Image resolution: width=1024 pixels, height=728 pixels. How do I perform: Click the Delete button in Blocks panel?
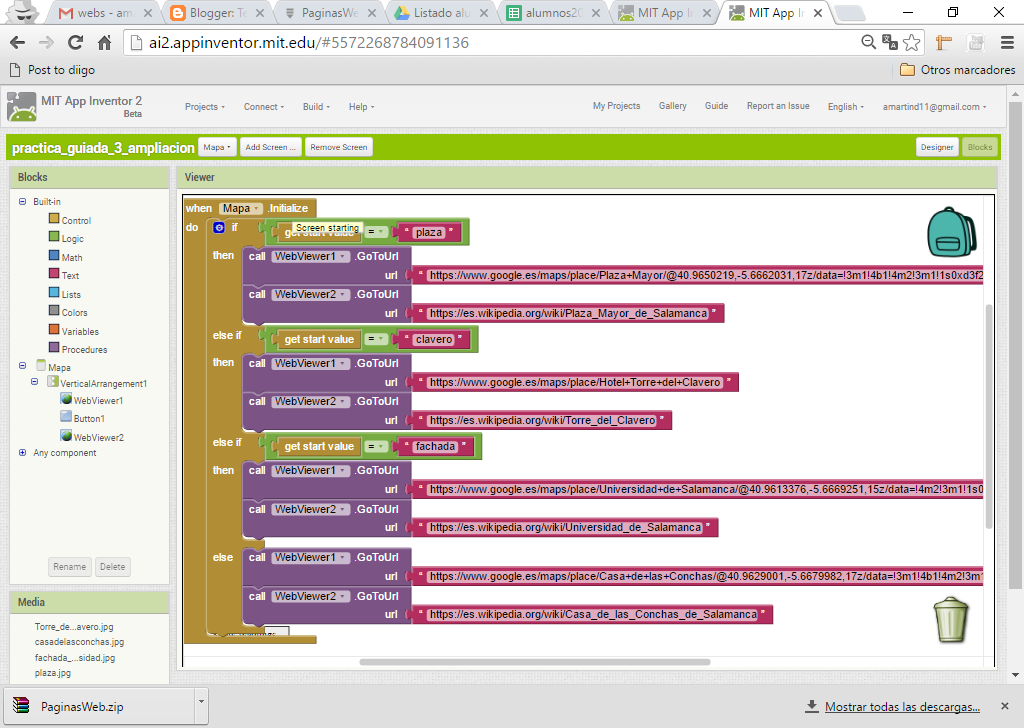112,567
